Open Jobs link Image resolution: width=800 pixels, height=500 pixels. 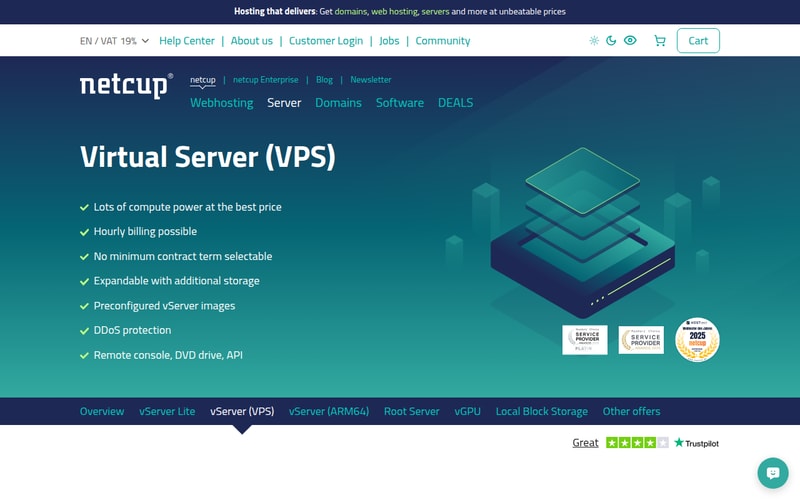tap(389, 41)
